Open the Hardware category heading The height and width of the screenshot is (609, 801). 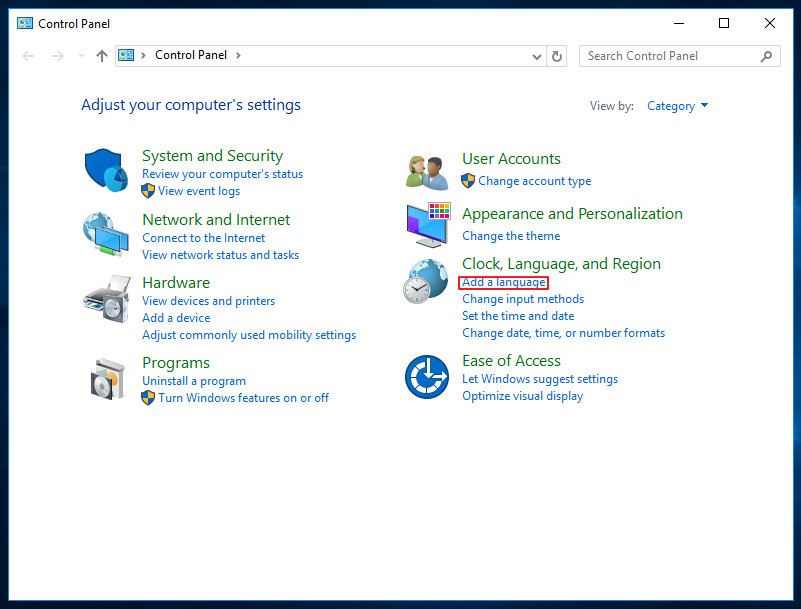tap(176, 283)
